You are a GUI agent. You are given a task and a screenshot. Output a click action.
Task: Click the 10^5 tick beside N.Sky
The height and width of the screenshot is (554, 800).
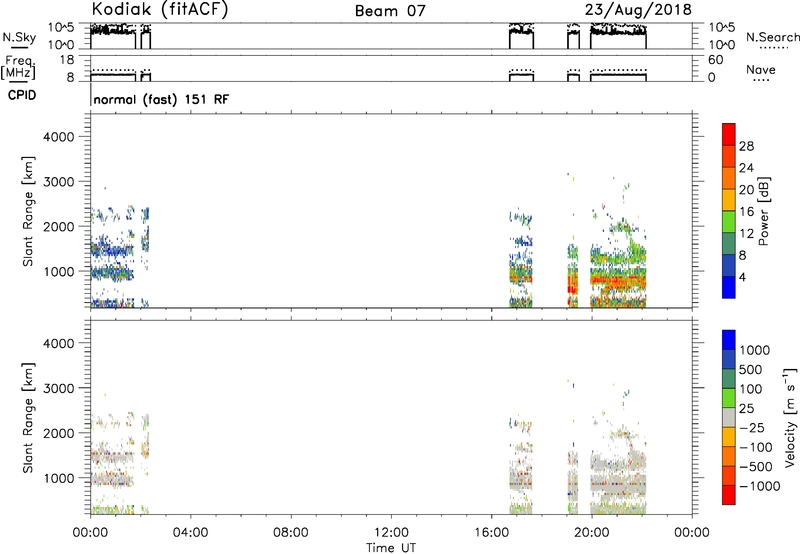[x=61, y=27]
